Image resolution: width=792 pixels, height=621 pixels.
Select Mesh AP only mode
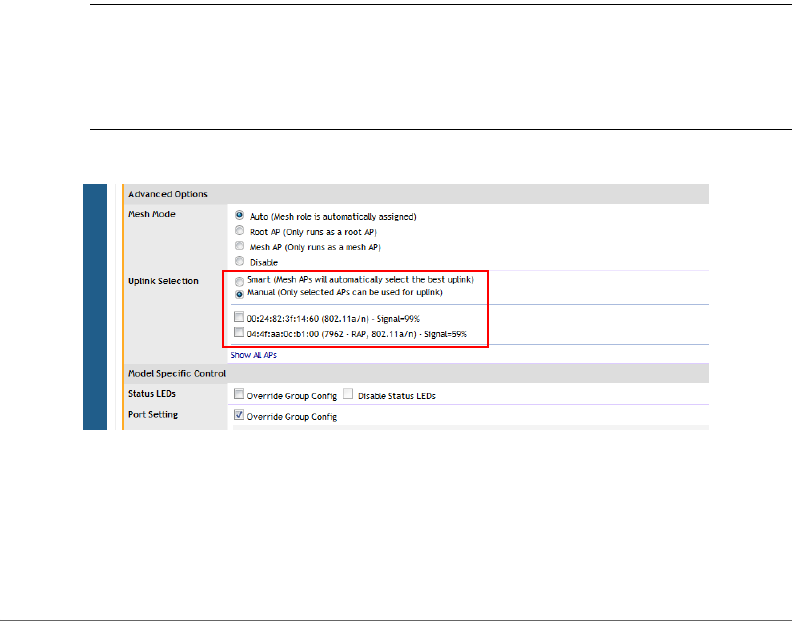(x=239, y=246)
